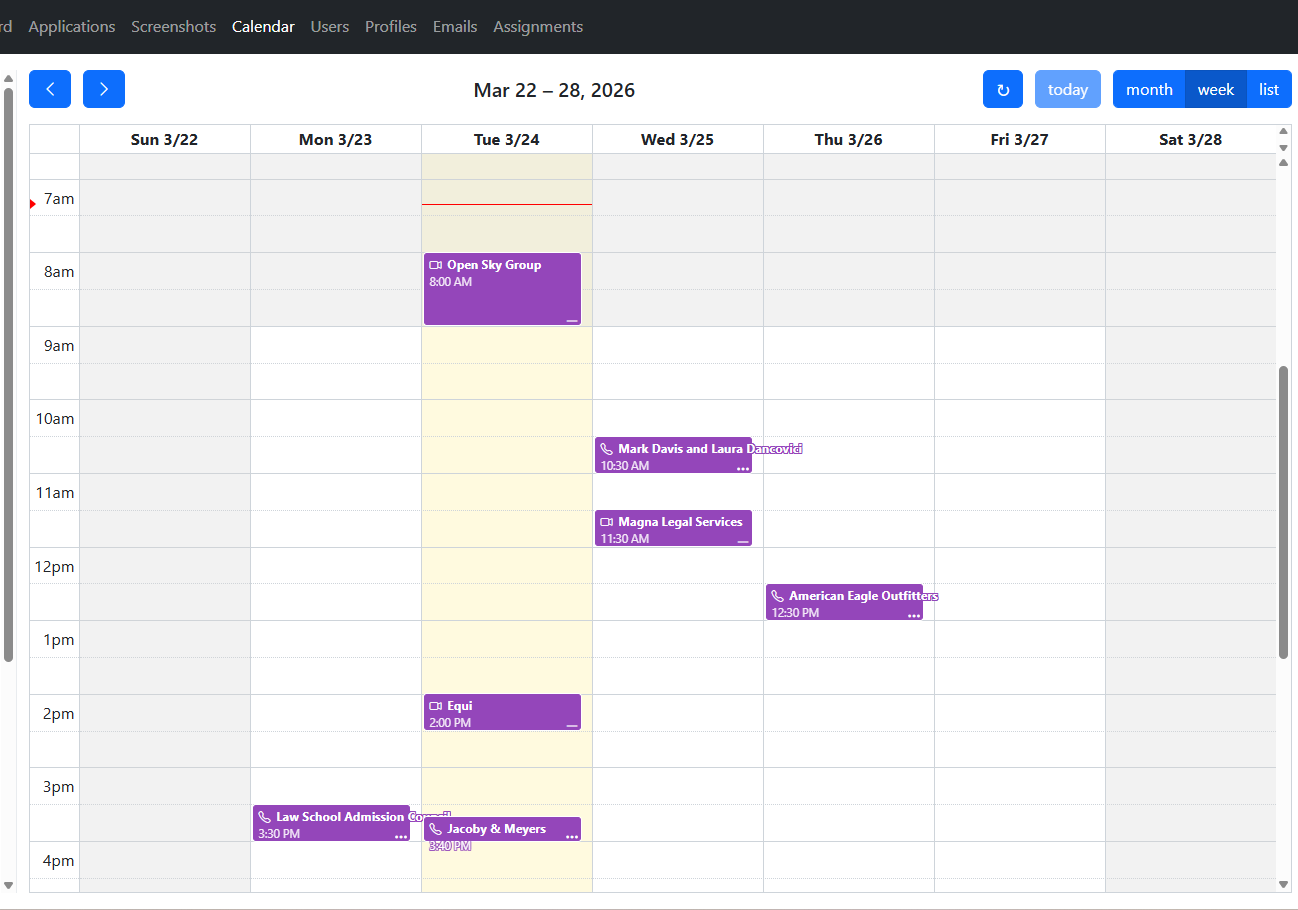The height and width of the screenshot is (910, 1298).
Task: Go to the Assignments nav item
Action: click(538, 27)
